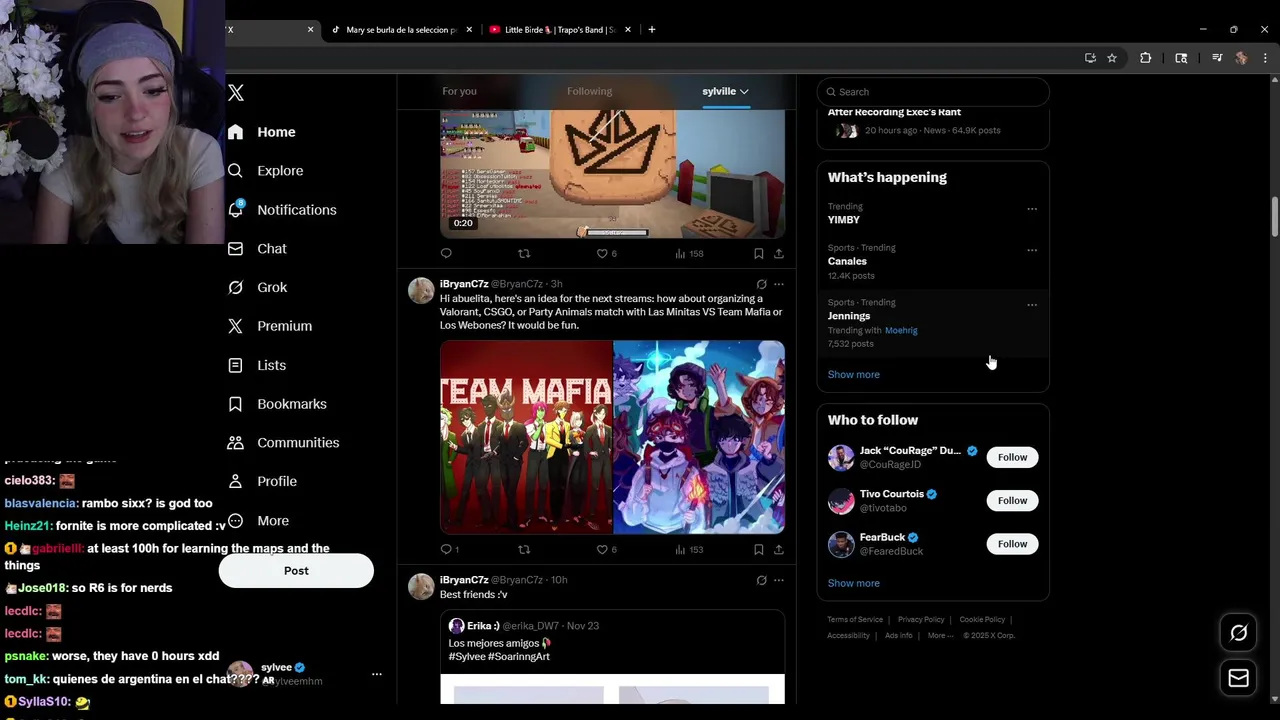Image resolution: width=1280 pixels, height=720 pixels.
Task: Open the floating Grok button
Action: coord(1238,633)
